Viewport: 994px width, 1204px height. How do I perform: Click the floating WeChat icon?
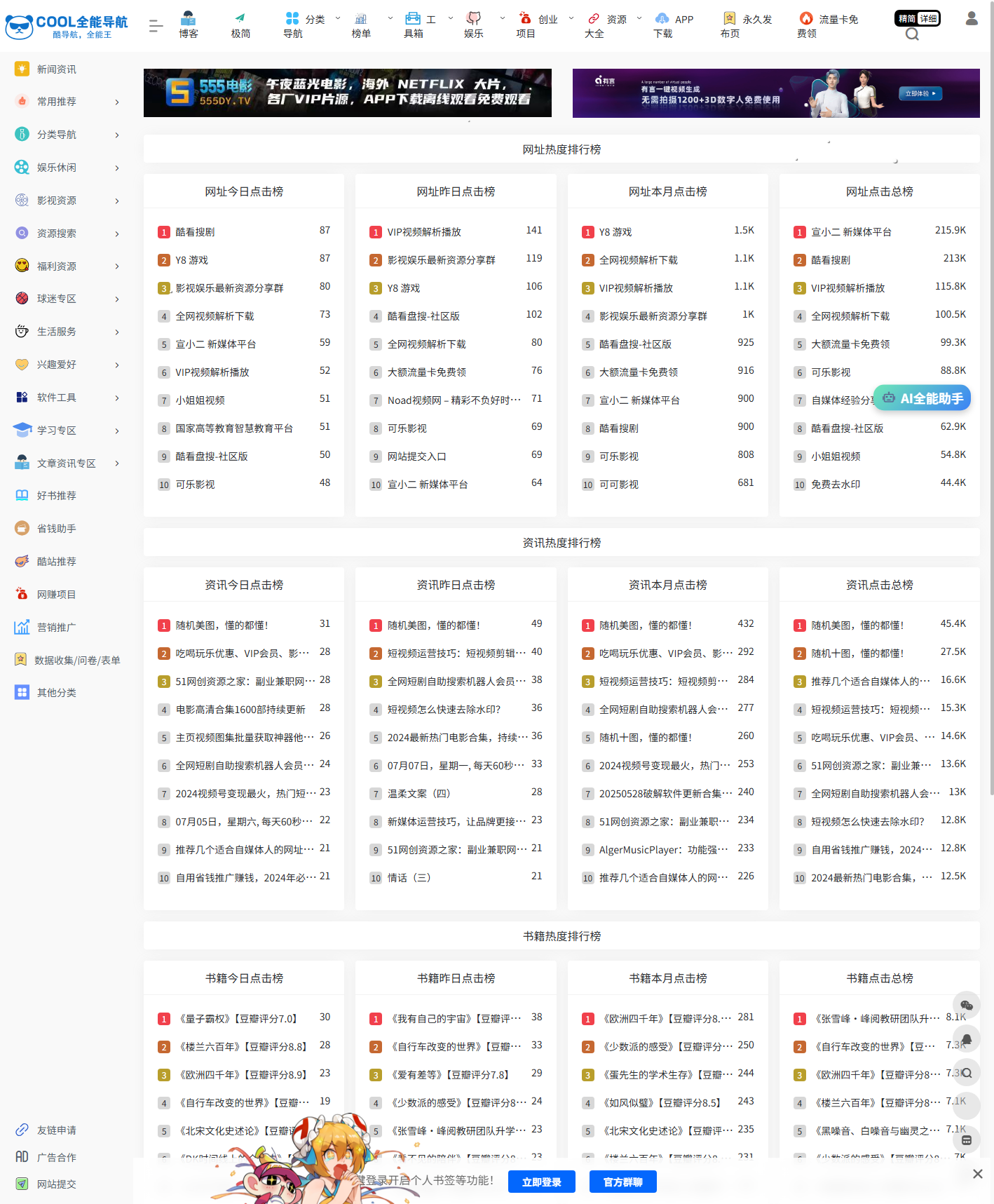[x=967, y=1005]
